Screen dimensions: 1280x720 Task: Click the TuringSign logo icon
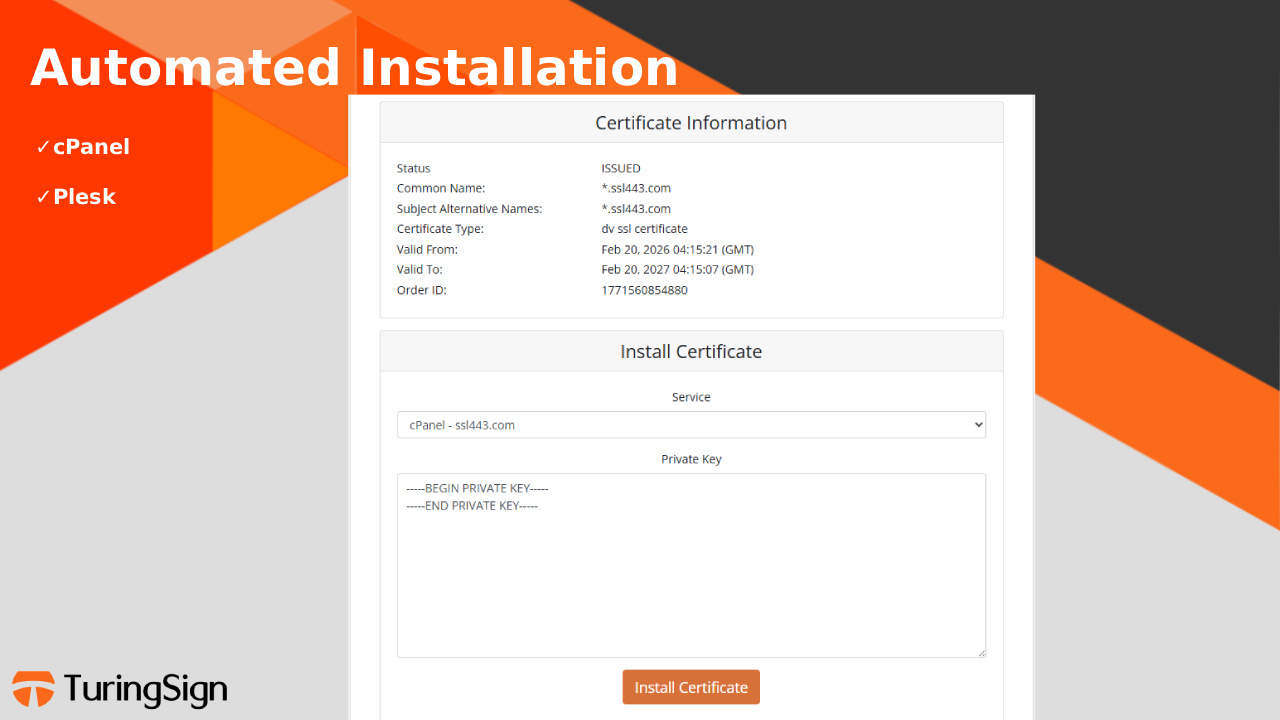coord(33,689)
